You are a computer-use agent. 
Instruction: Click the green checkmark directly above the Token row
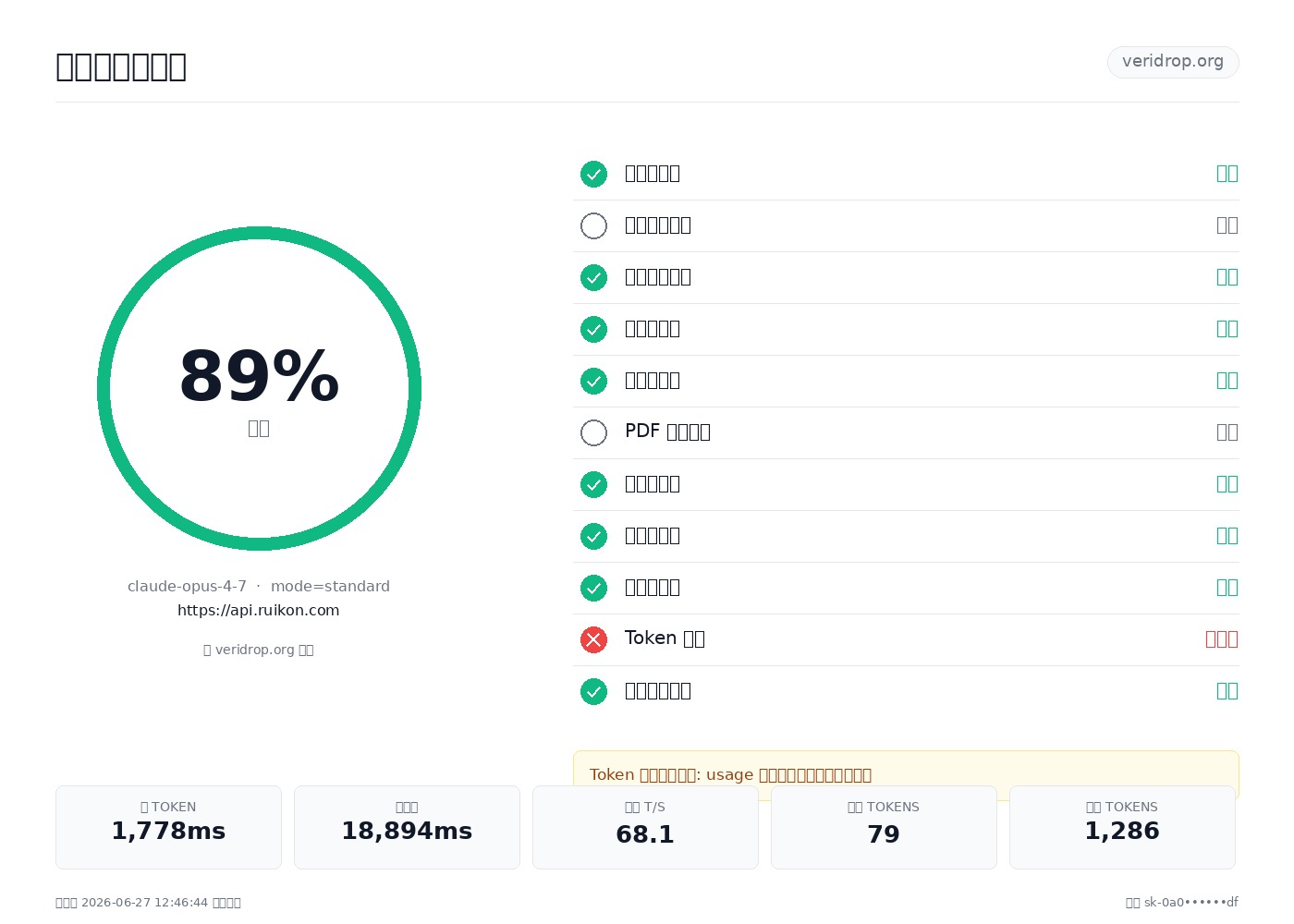(593, 588)
